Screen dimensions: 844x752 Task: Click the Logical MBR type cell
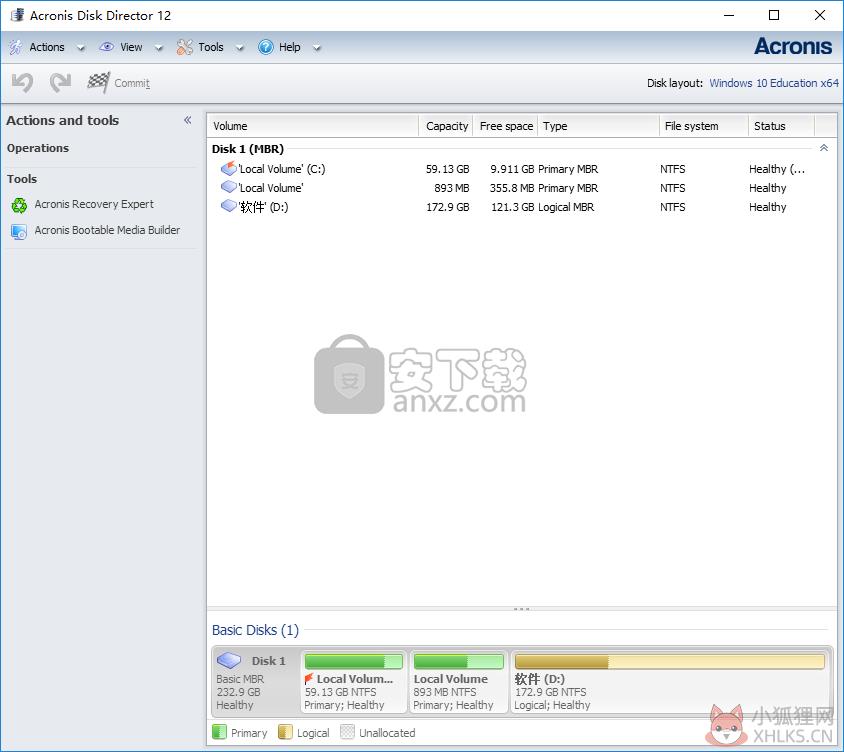click(x=566, y=207)
